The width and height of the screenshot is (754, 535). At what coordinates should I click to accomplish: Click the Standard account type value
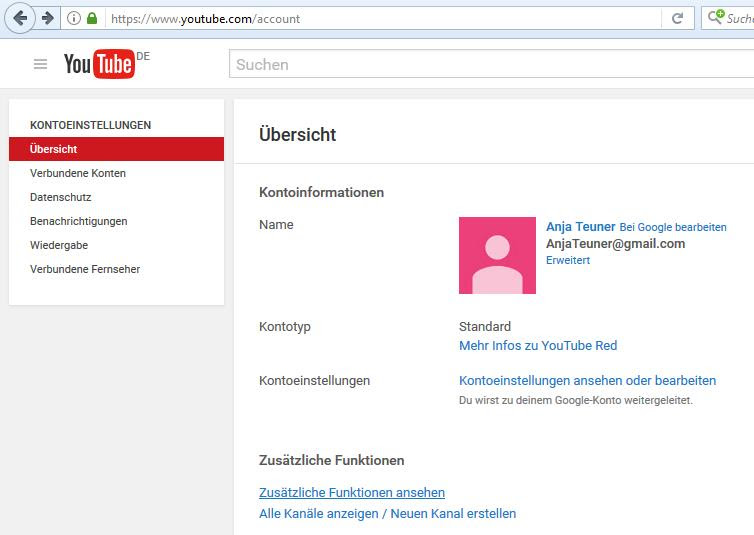pos(485,326)
